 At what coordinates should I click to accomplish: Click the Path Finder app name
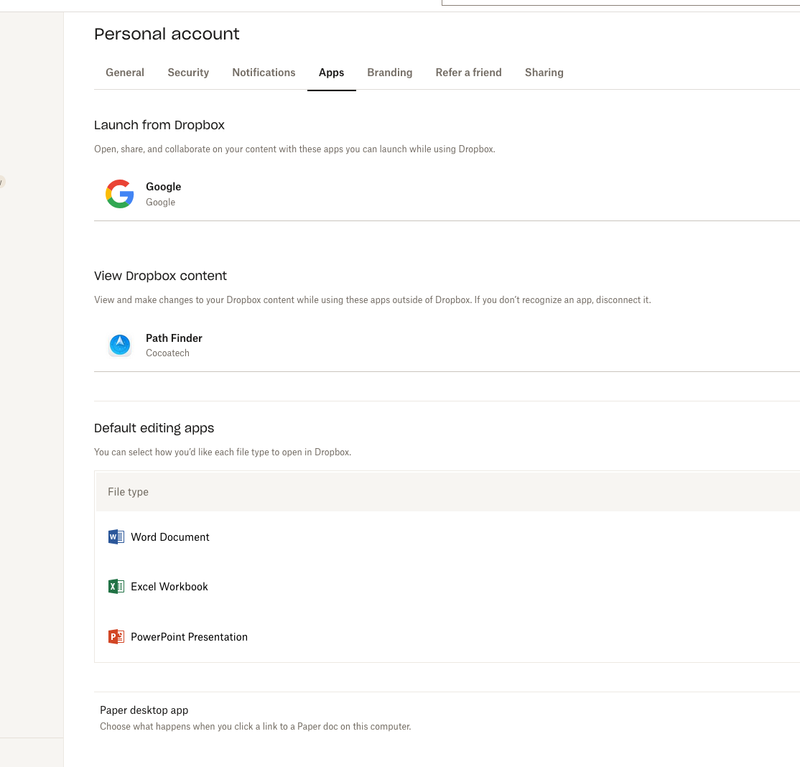[x=174, y=339]
